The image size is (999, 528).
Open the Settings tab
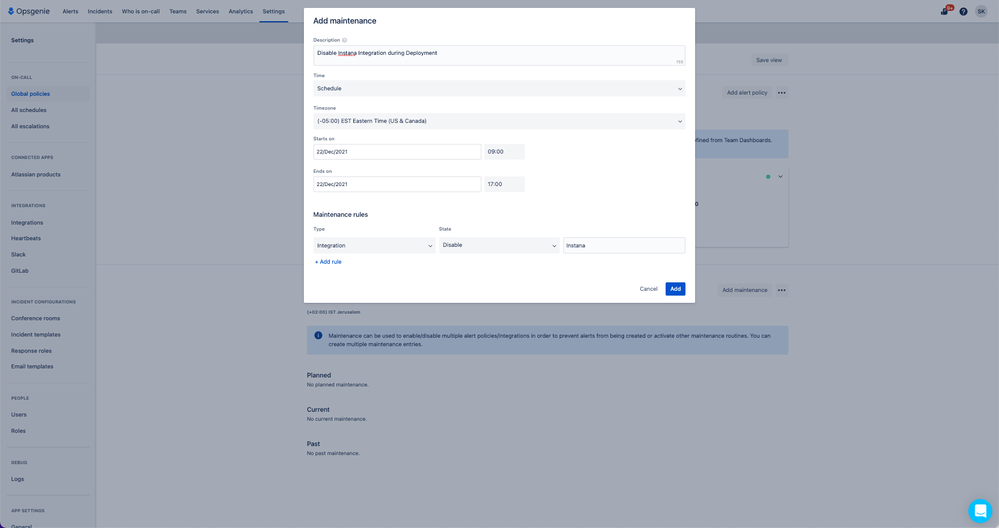click(273, 11)
